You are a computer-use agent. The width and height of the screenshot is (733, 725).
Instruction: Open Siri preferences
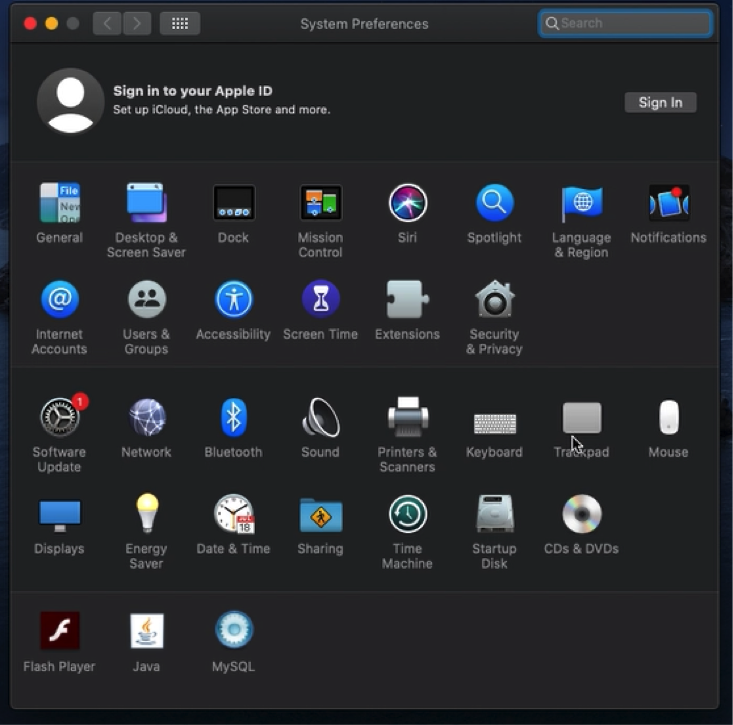(407, 204)
